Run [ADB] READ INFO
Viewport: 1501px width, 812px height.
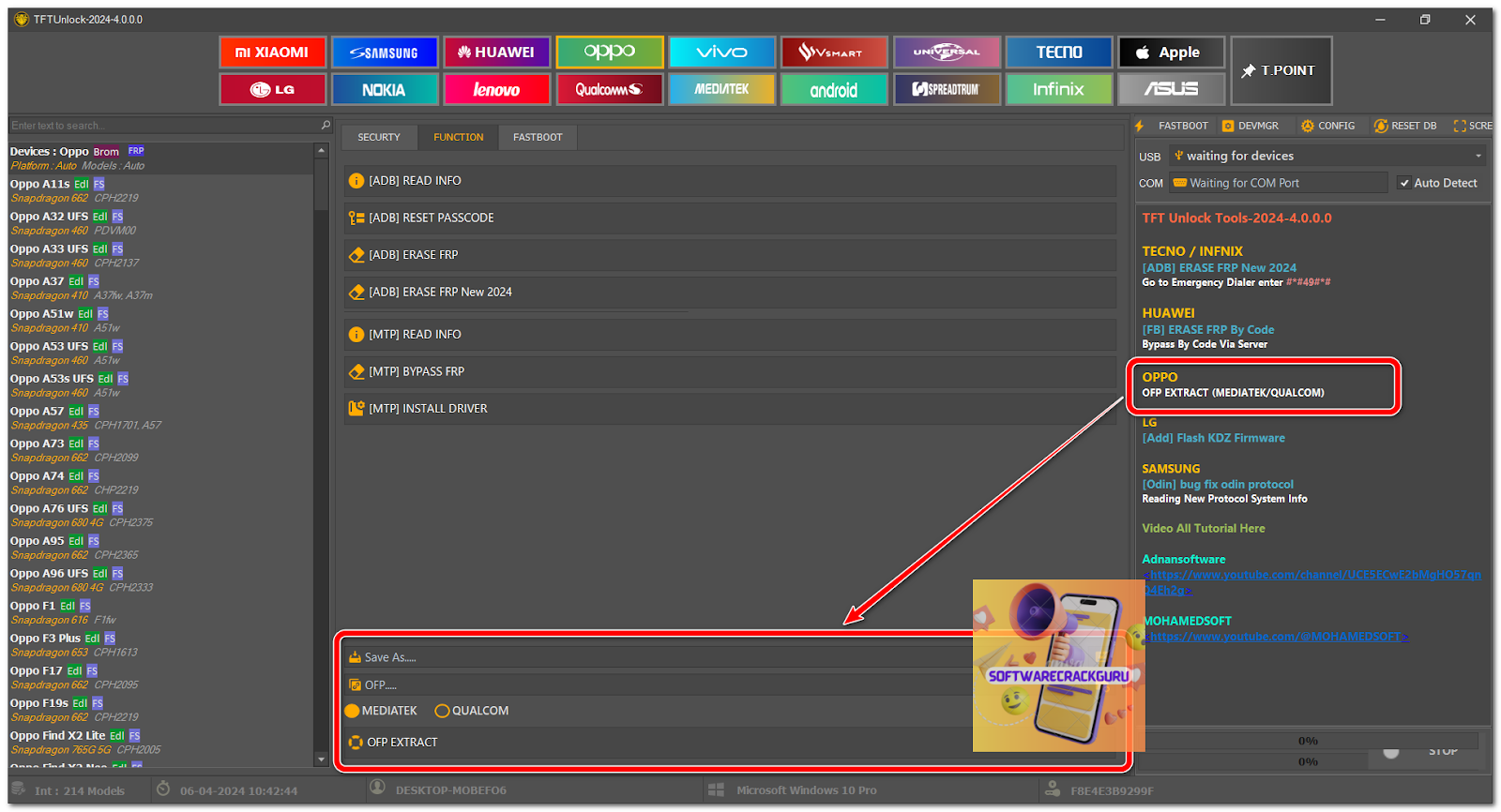click(x=730, y=181)
